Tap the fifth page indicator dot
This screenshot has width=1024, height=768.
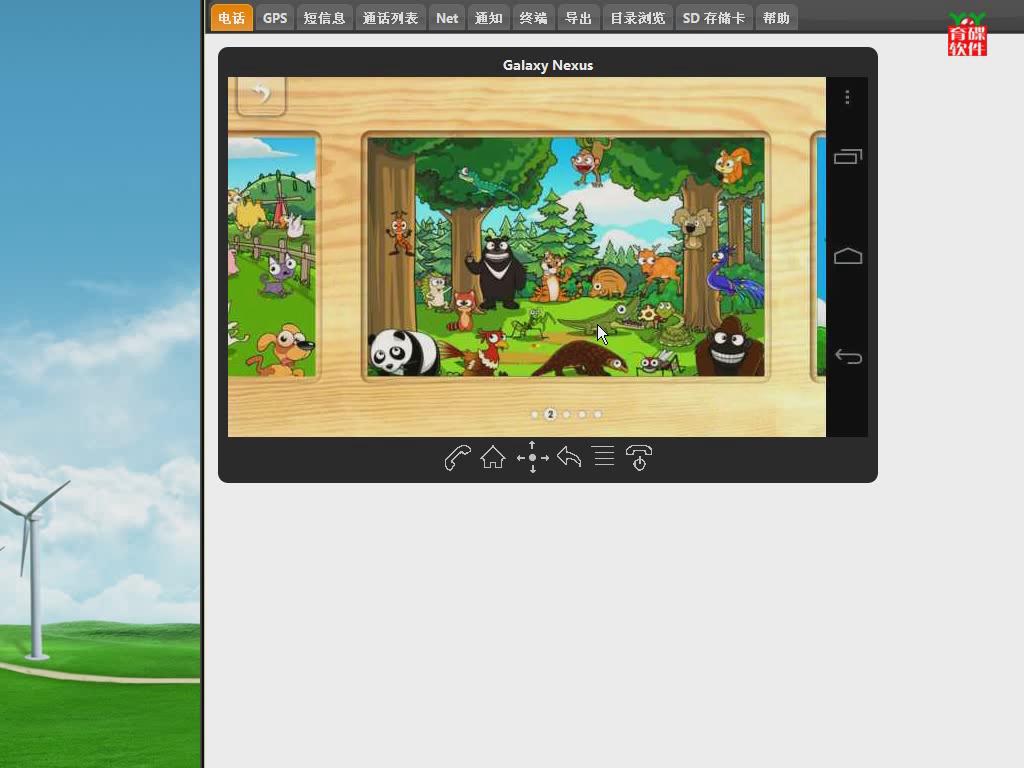point(598,415)
